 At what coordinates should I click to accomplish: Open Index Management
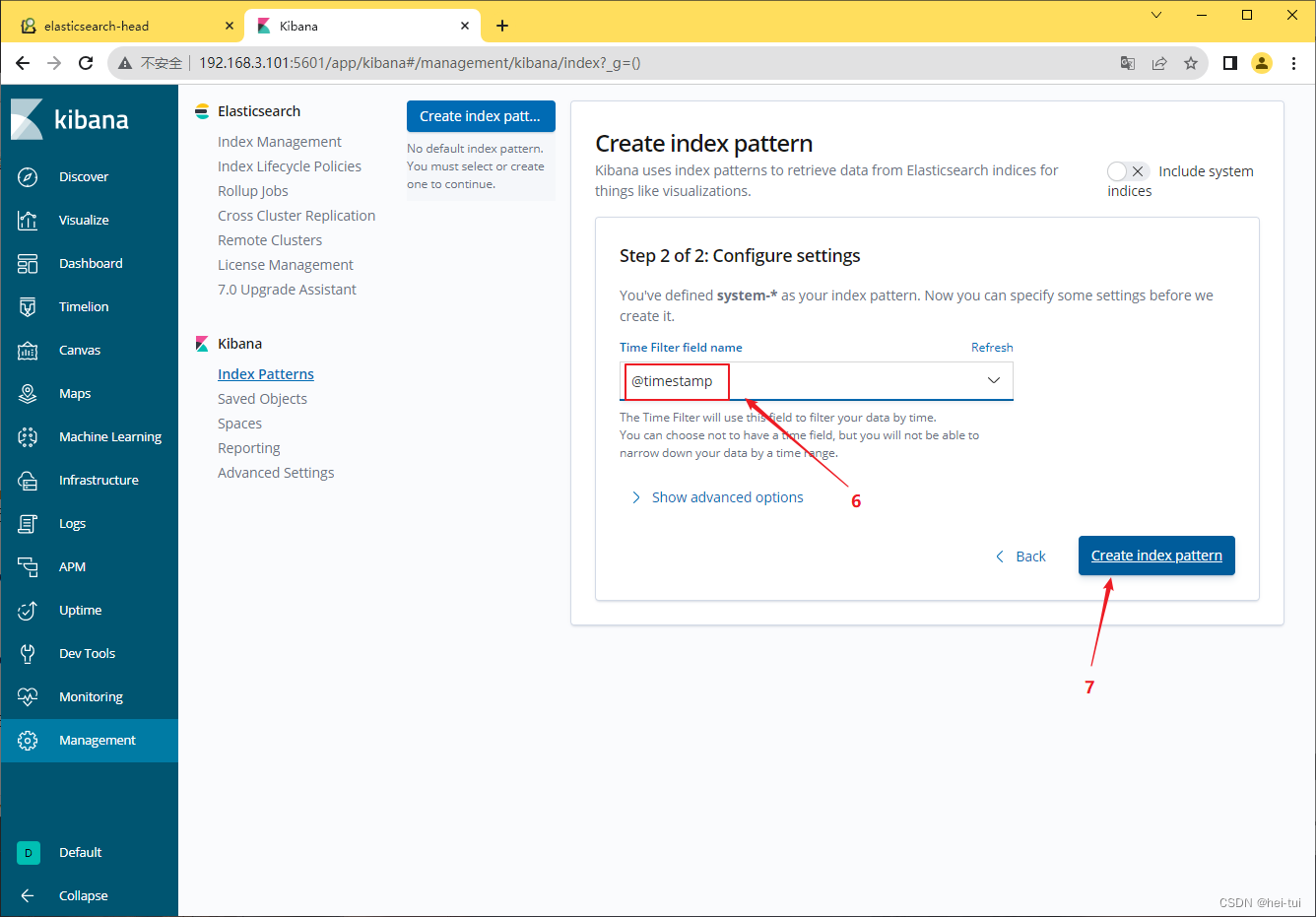pyautogui.click(x=280, y=142)
